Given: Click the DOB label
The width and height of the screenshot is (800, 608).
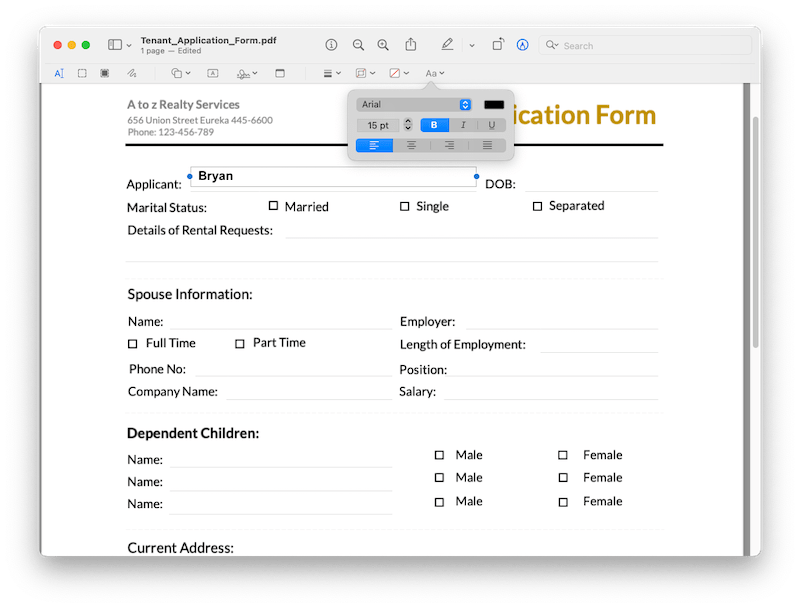Looking at the screenshot, I should pos(501,184).
